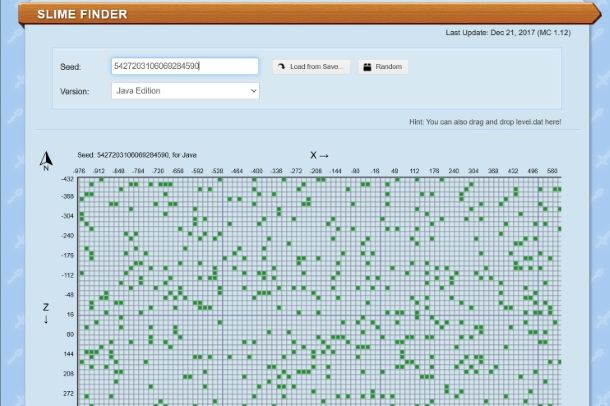Click the Seed: field label
This screenshot has height=406, width=610.
click(70, 67)
